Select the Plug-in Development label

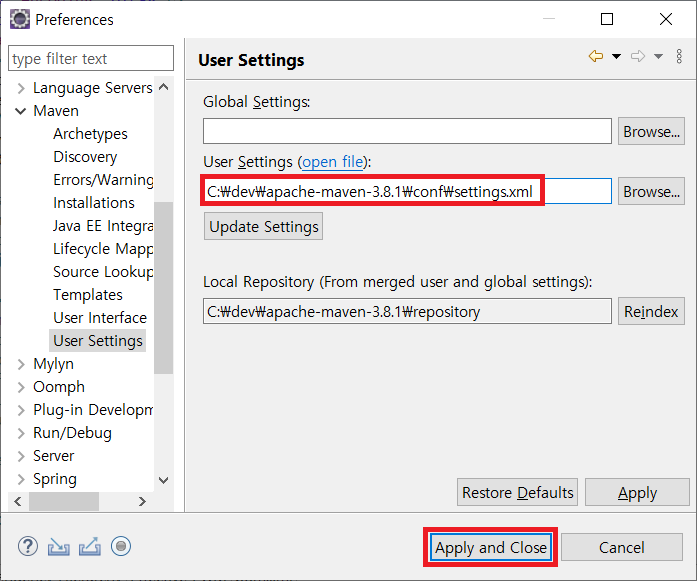pos(93,410)
